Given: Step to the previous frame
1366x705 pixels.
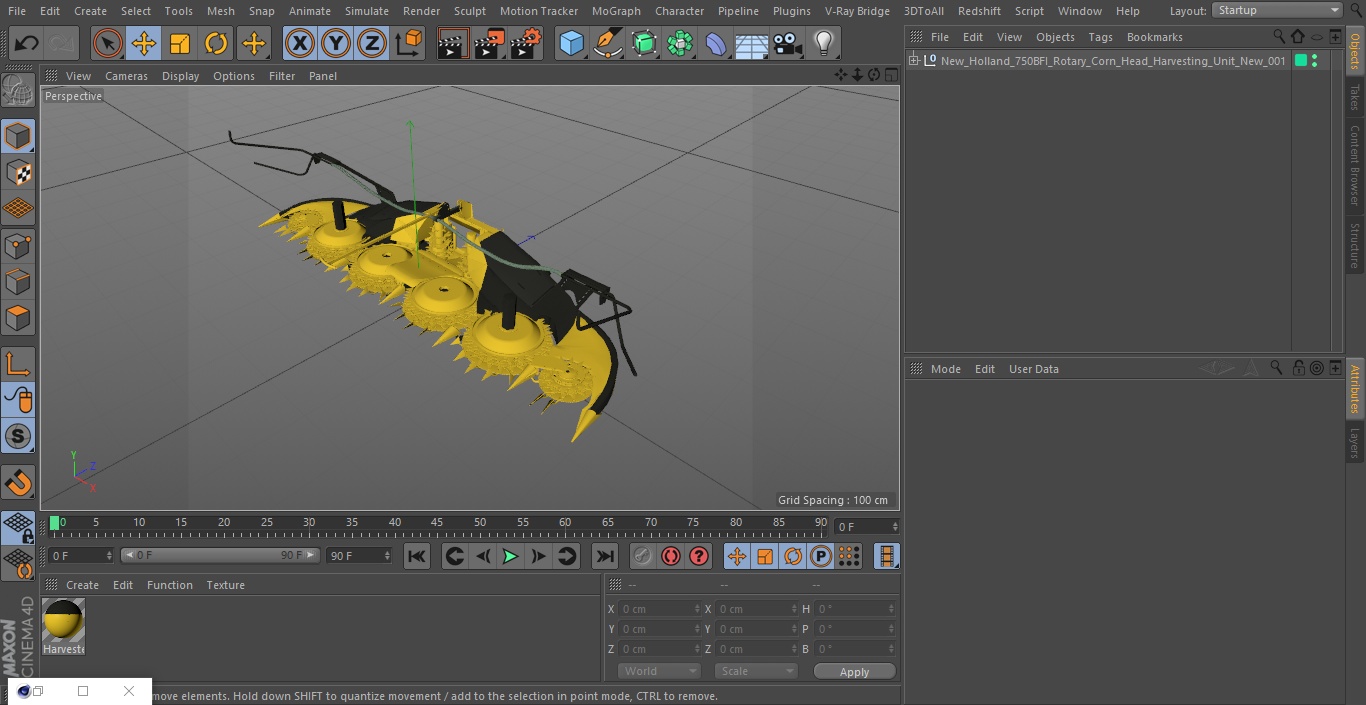Looking at the screenshot, I should coord(483,556).
